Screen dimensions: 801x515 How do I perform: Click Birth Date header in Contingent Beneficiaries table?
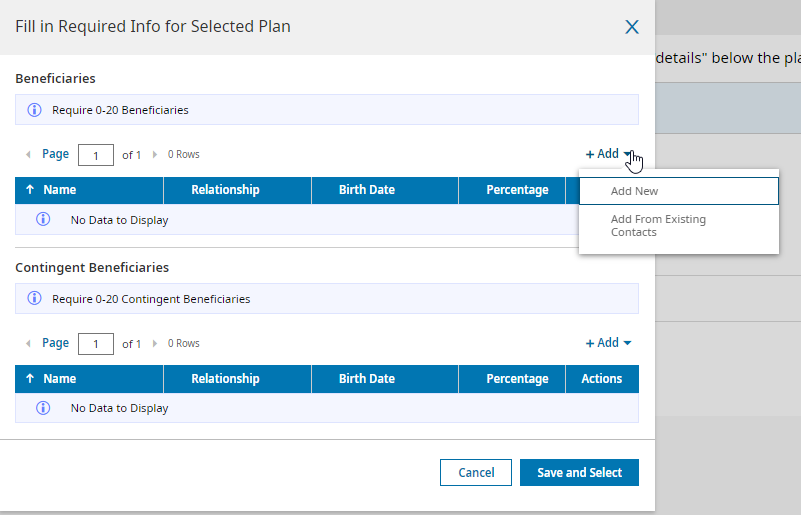coord(367,379)
